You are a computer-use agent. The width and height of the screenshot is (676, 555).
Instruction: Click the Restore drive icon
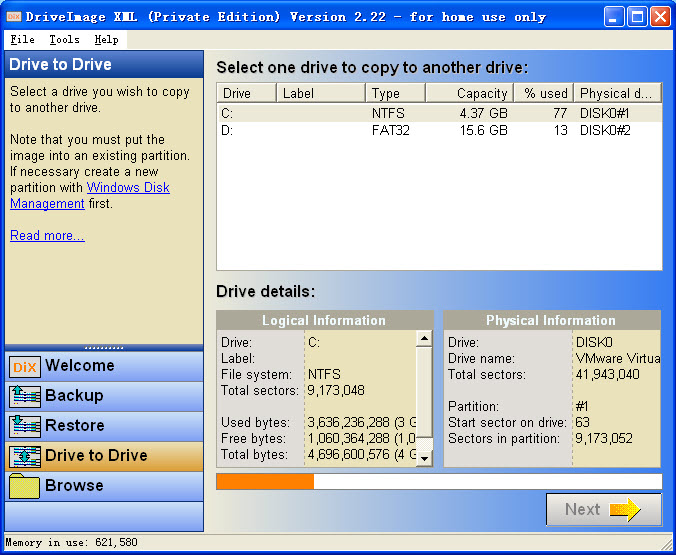(x=24, y=427)
